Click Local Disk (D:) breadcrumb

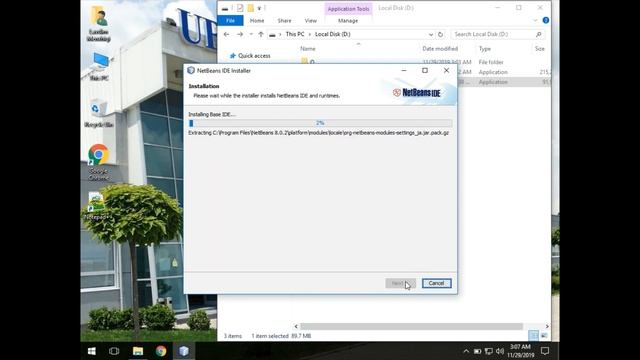pos(333,34)
